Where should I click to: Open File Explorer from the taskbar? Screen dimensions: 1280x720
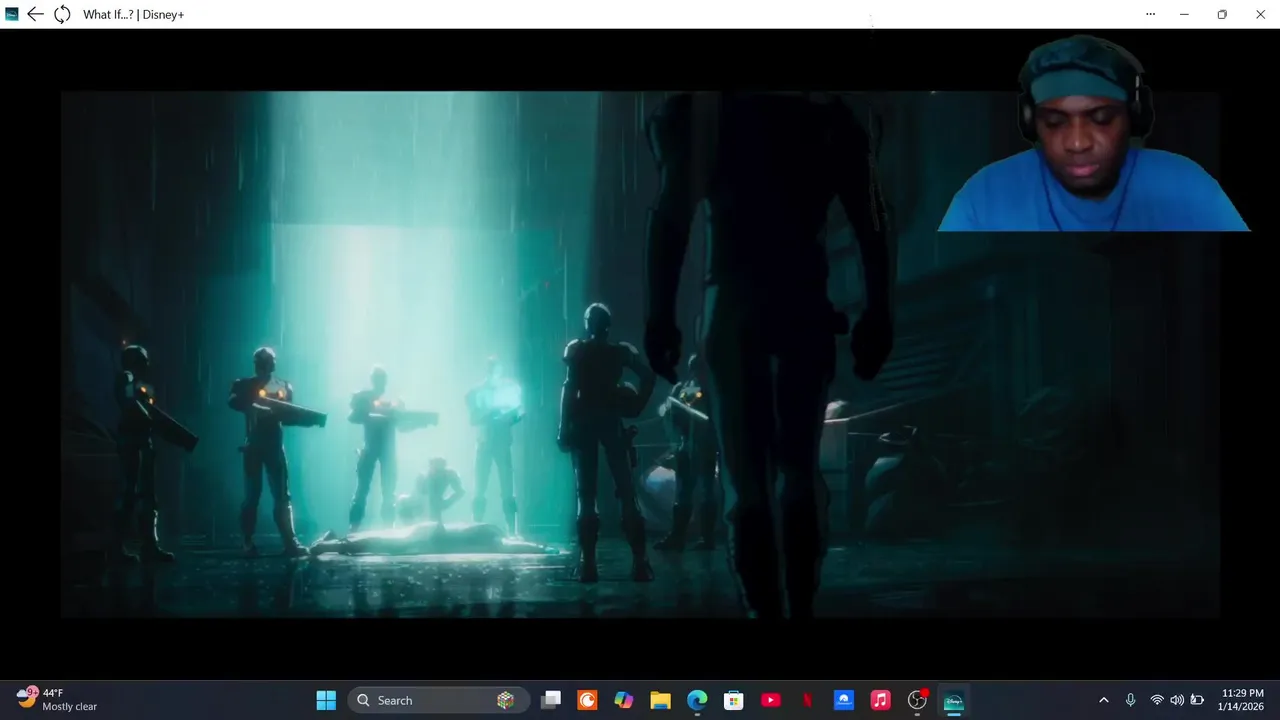tap(660, 700)
